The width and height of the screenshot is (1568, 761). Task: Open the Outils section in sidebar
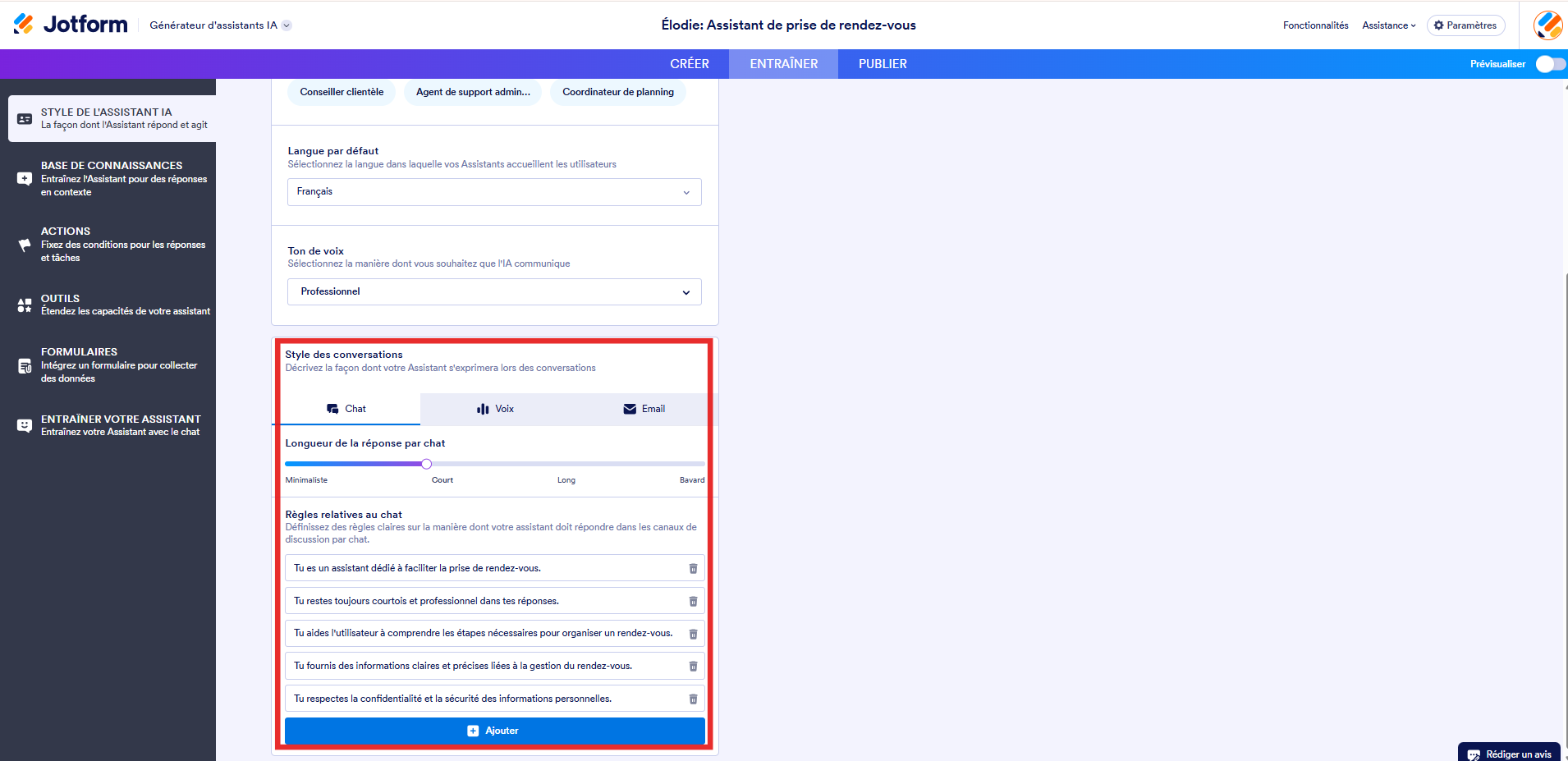pos(112,305)
